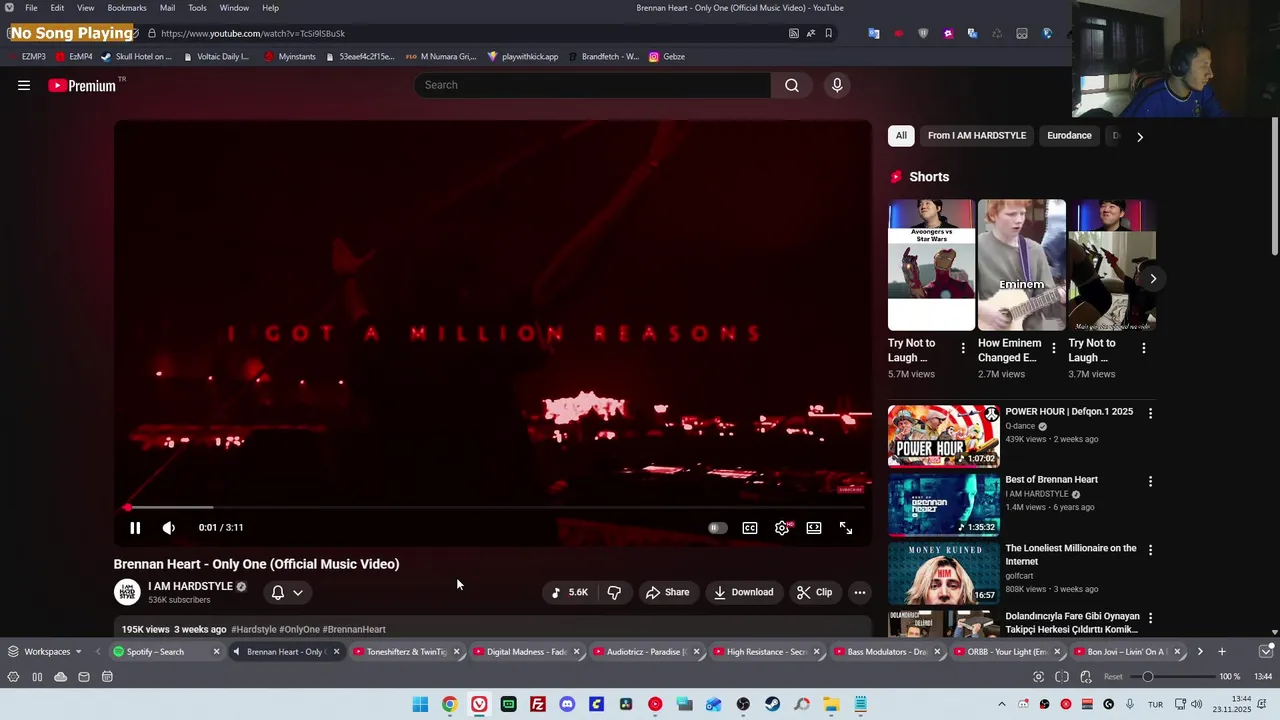Create a Clip of the video
Screen dimensions: 1280x720
click(814, 592)
